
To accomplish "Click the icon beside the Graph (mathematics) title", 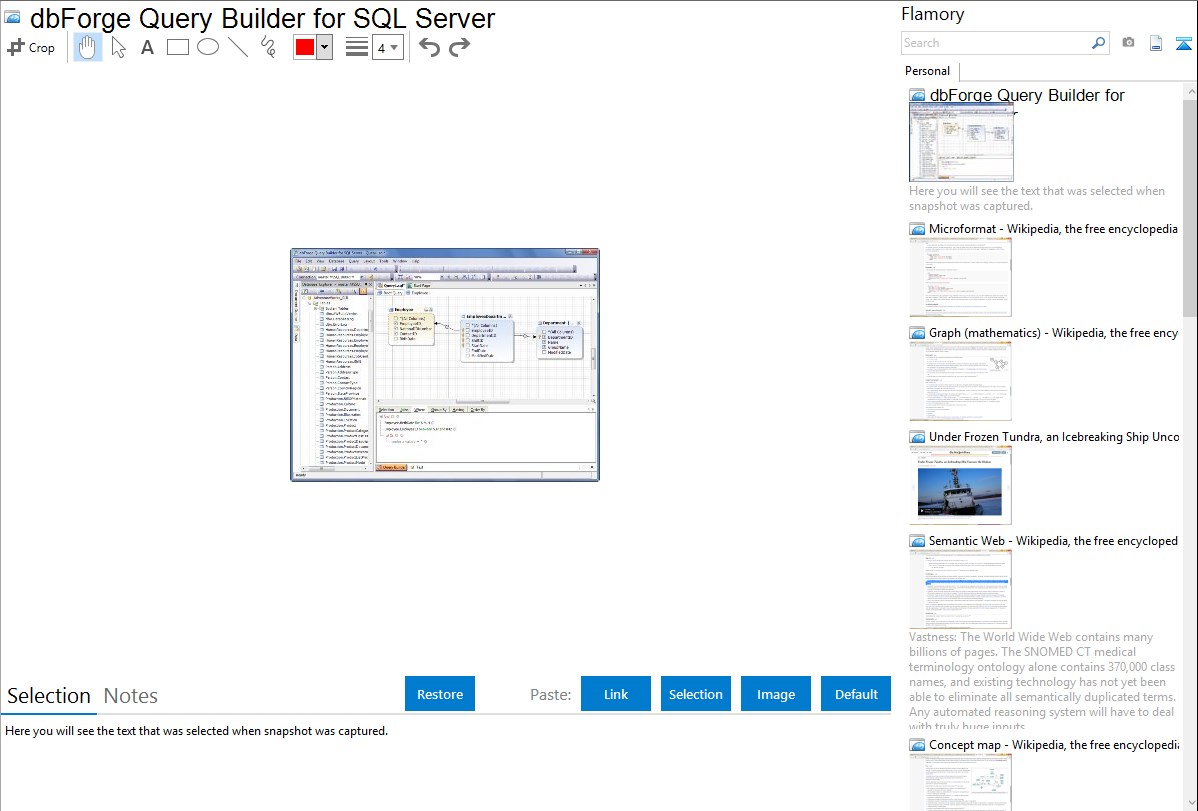I will pos(917,333).
